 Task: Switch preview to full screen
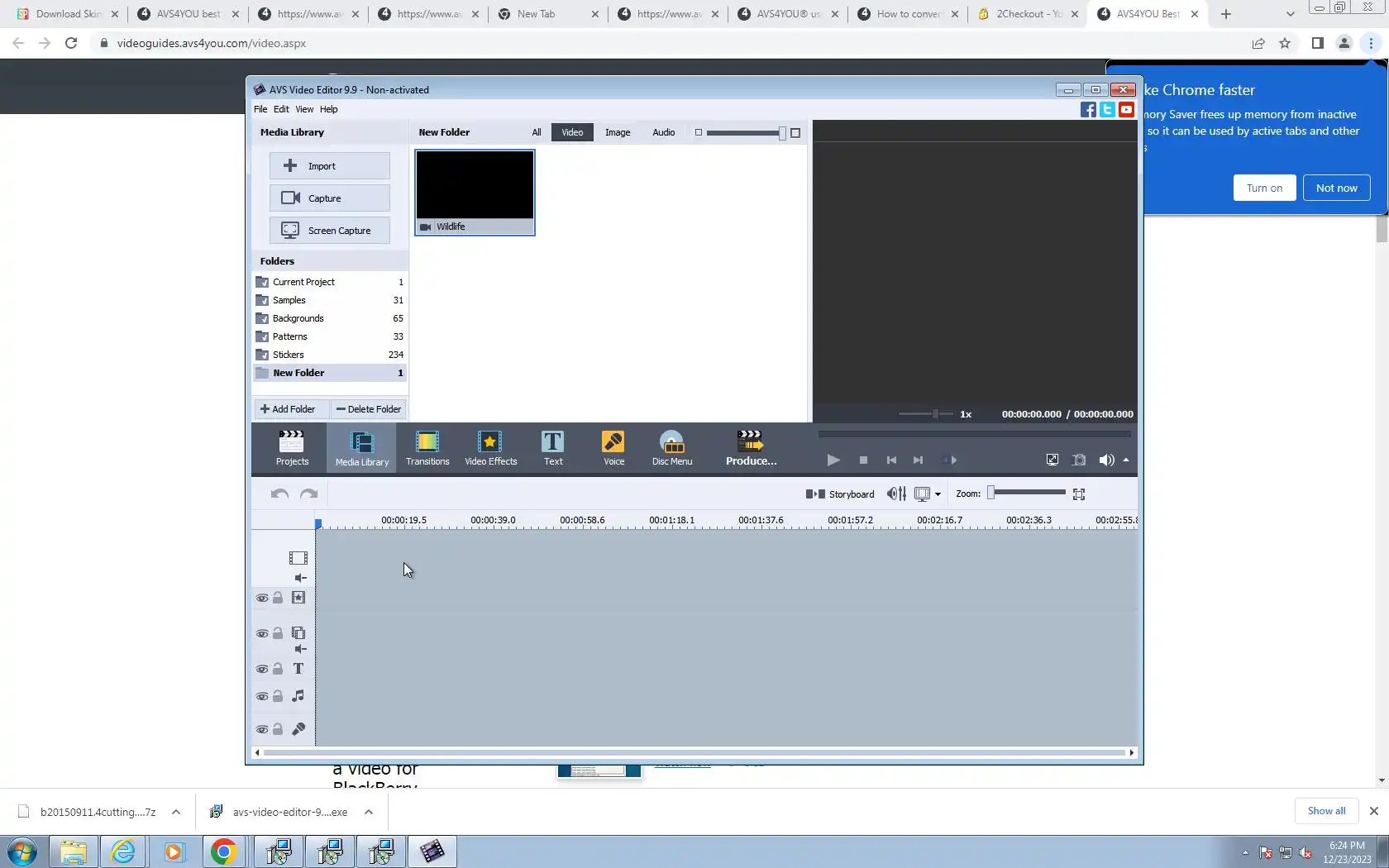[x=1052, y=460]
